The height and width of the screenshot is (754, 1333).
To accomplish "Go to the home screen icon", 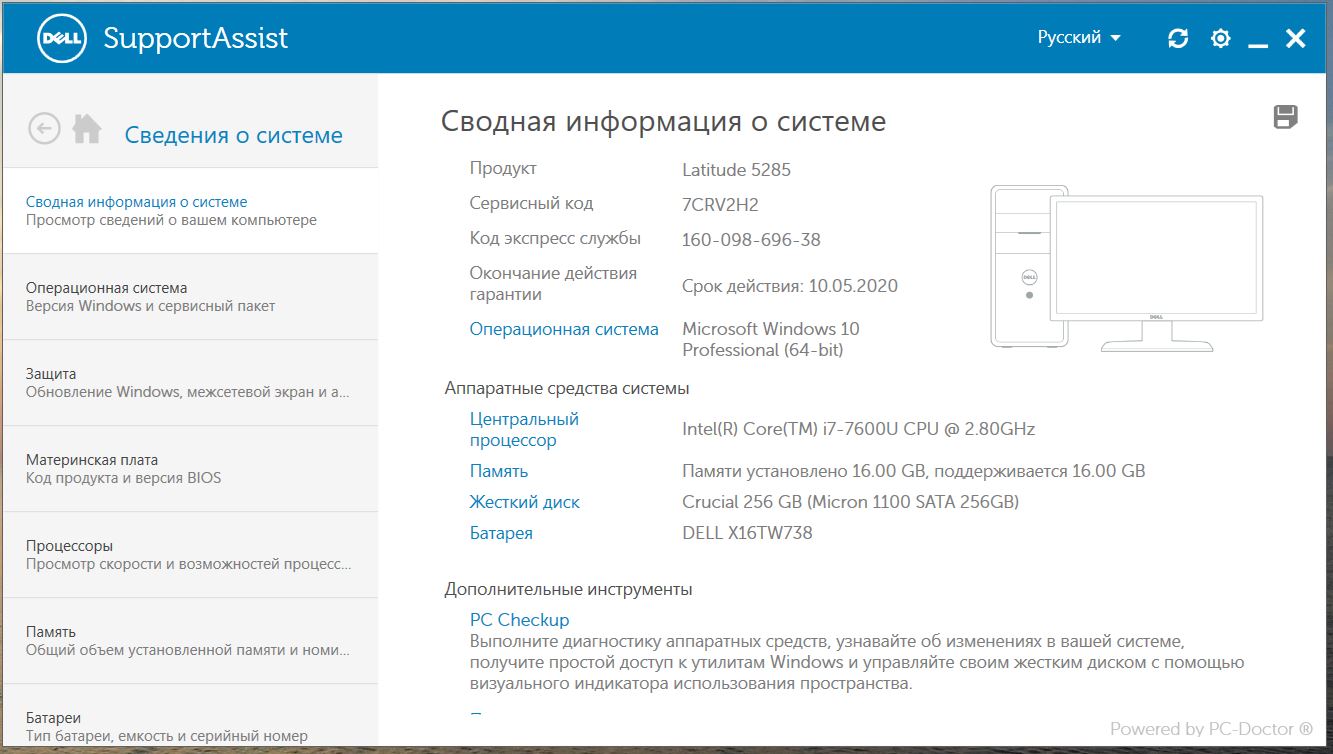I will 87,129.
